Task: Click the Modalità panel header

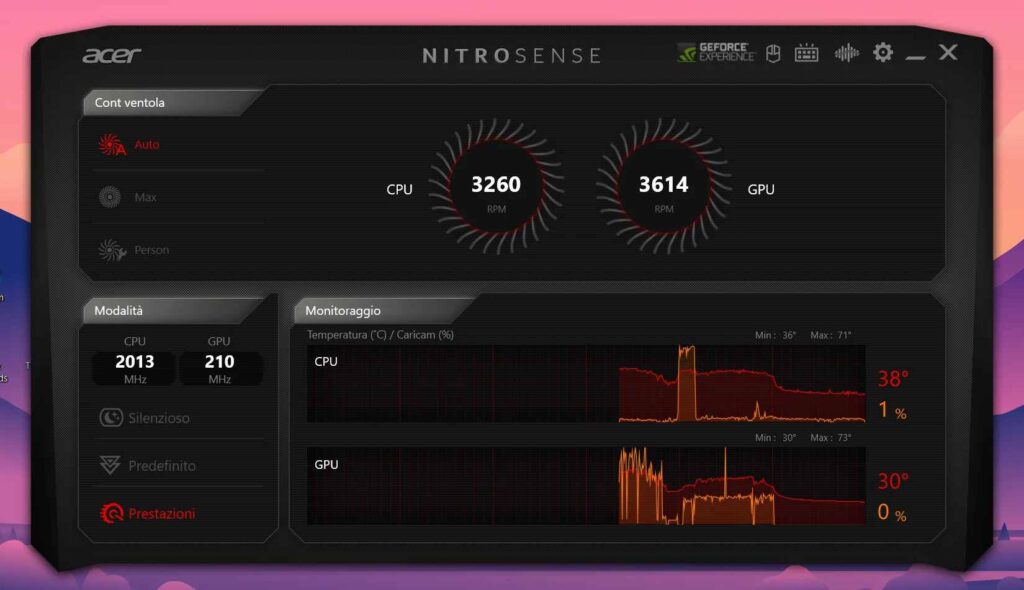Action: [x=119, y=311]
